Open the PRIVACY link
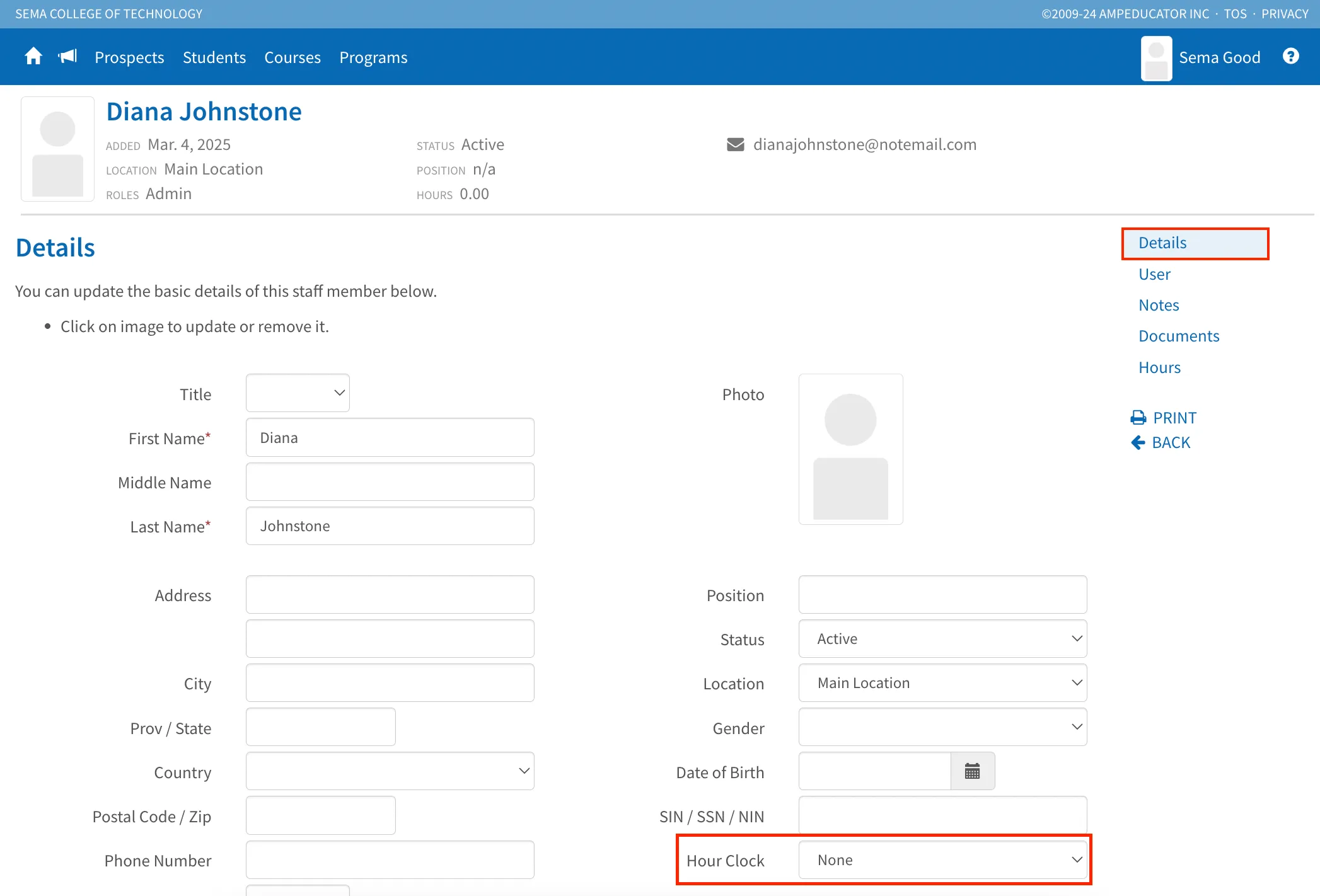The image size is (1320, 896). tap(1285, 14)
